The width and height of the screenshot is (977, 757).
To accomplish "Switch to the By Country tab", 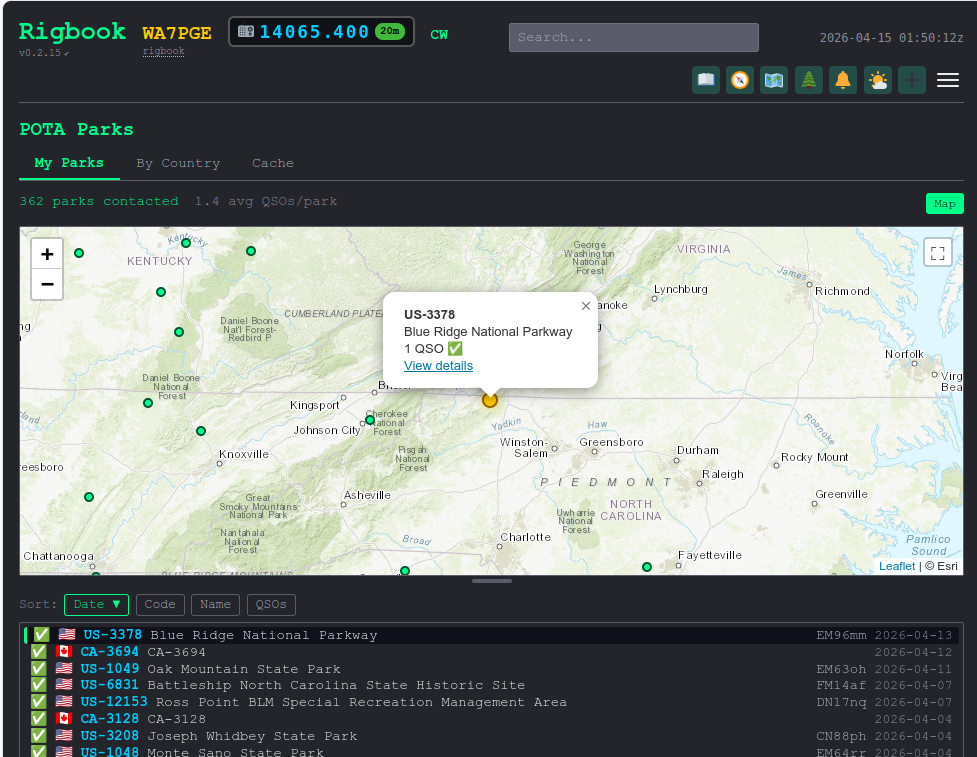I will click(x=178, y=163).
